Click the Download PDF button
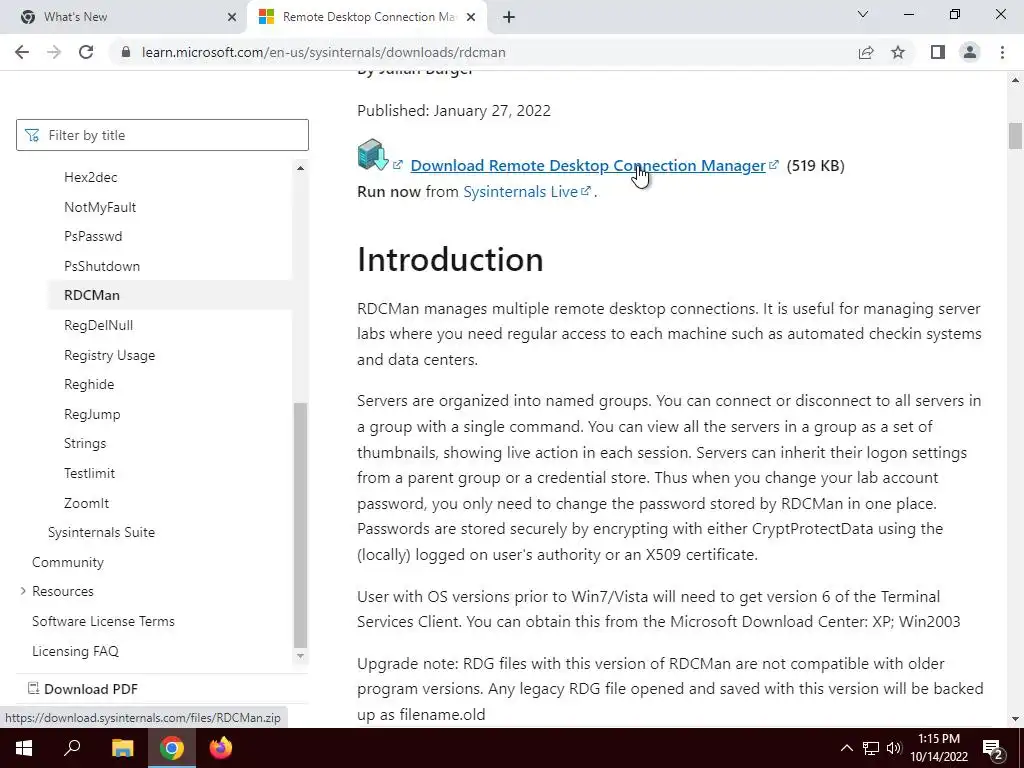The image size is (1024, 768). coord(83,689)
